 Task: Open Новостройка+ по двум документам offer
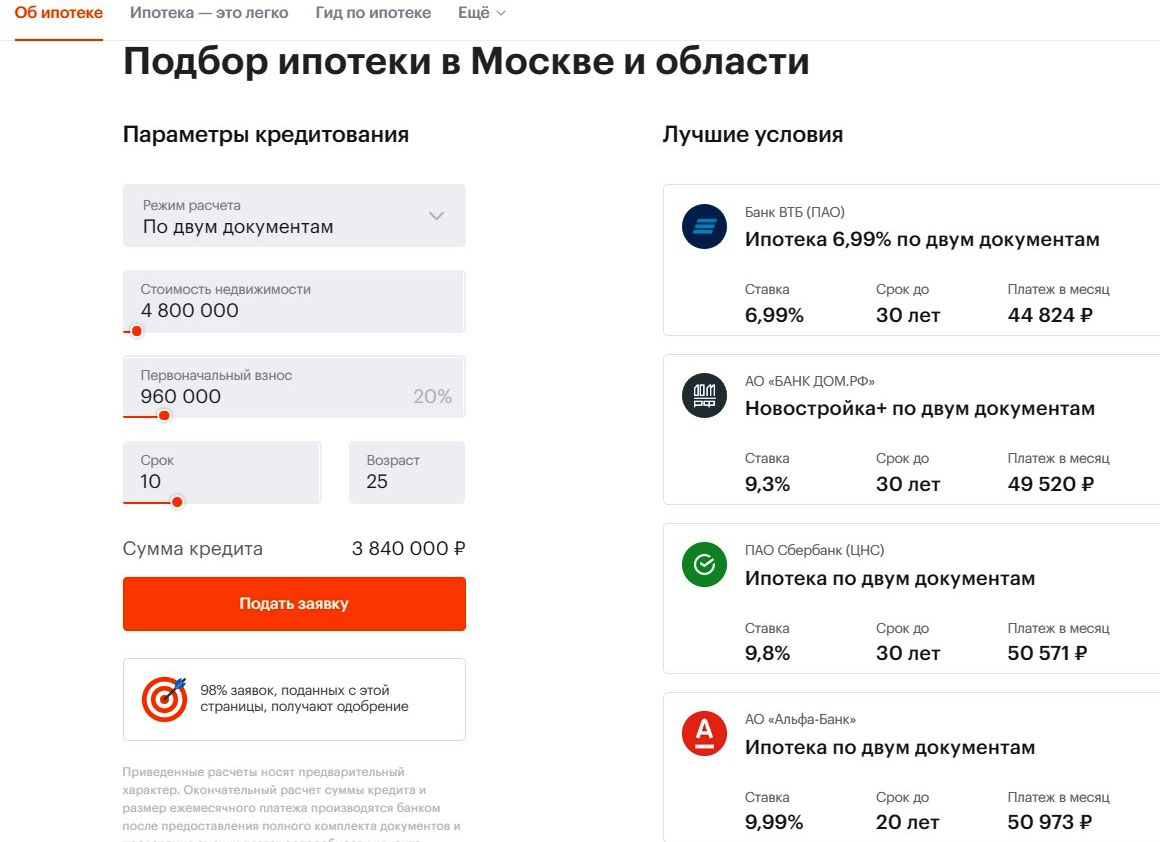[x=920, y=408]
